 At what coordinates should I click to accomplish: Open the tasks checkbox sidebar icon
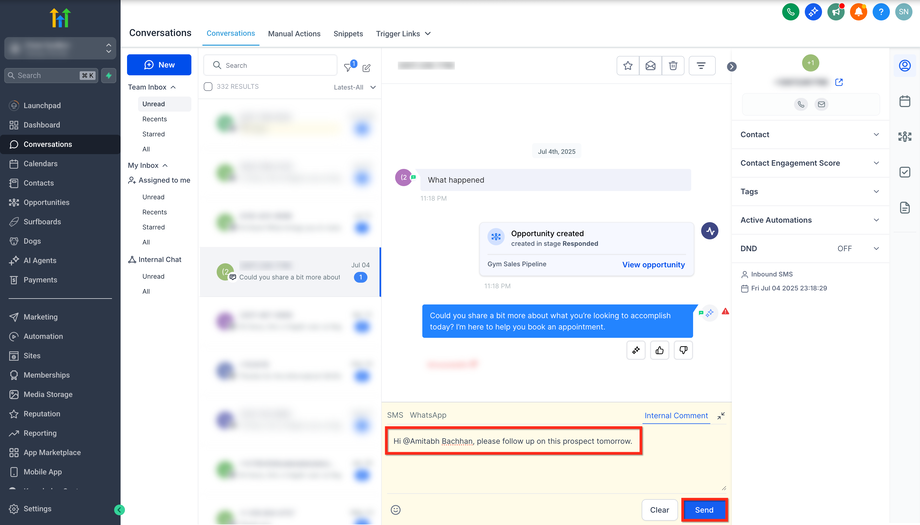(905, 172)
